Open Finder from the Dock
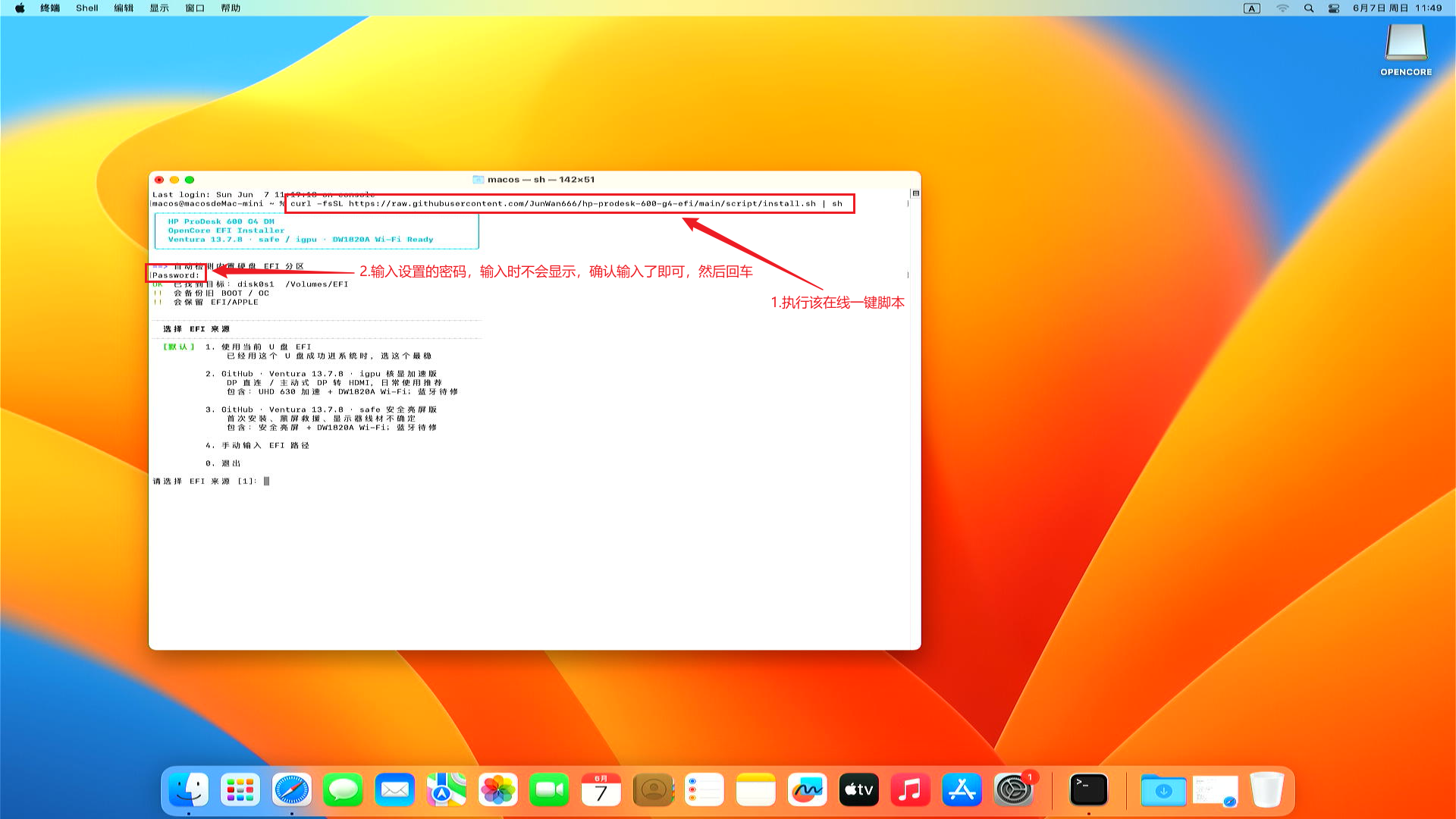 [x=188, y=790]
